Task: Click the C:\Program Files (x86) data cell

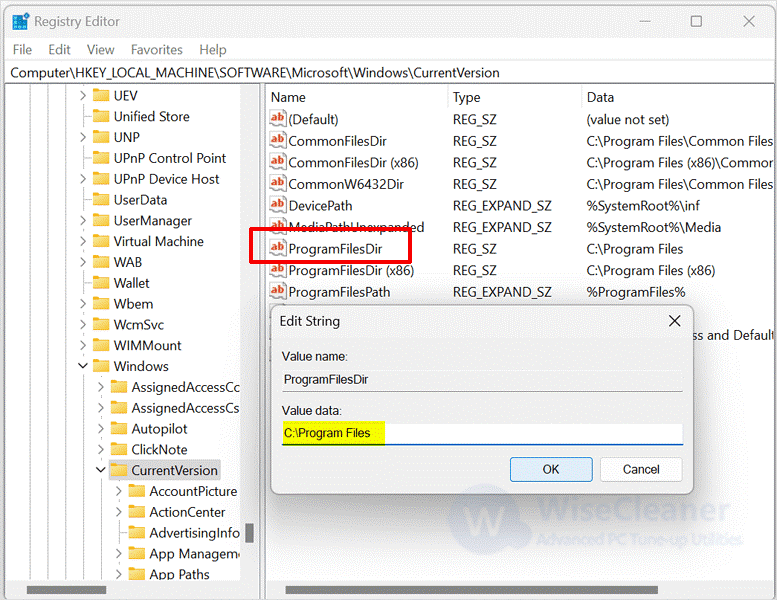Action: point(651,271)
